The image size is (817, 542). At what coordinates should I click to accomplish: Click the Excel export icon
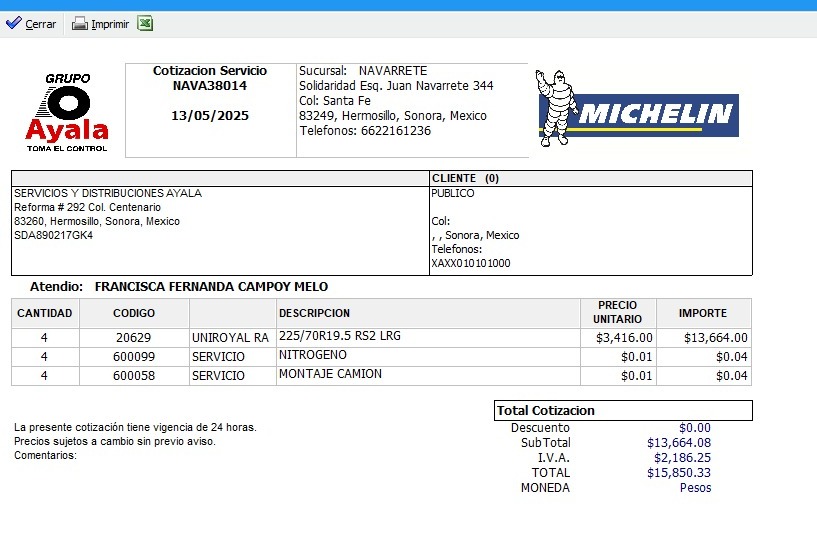pyautogui.click(x=145, y=24)
